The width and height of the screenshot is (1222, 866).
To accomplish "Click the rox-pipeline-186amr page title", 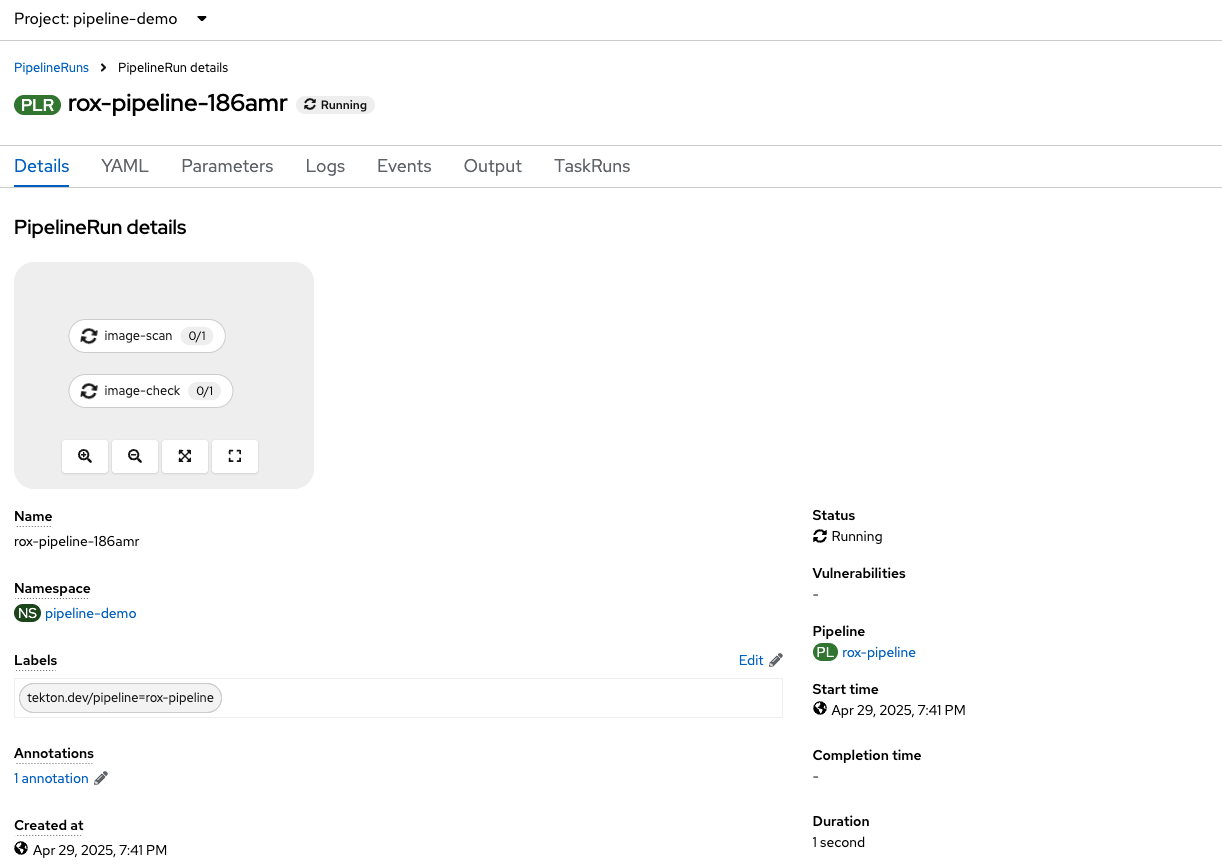I will [178, 104].
